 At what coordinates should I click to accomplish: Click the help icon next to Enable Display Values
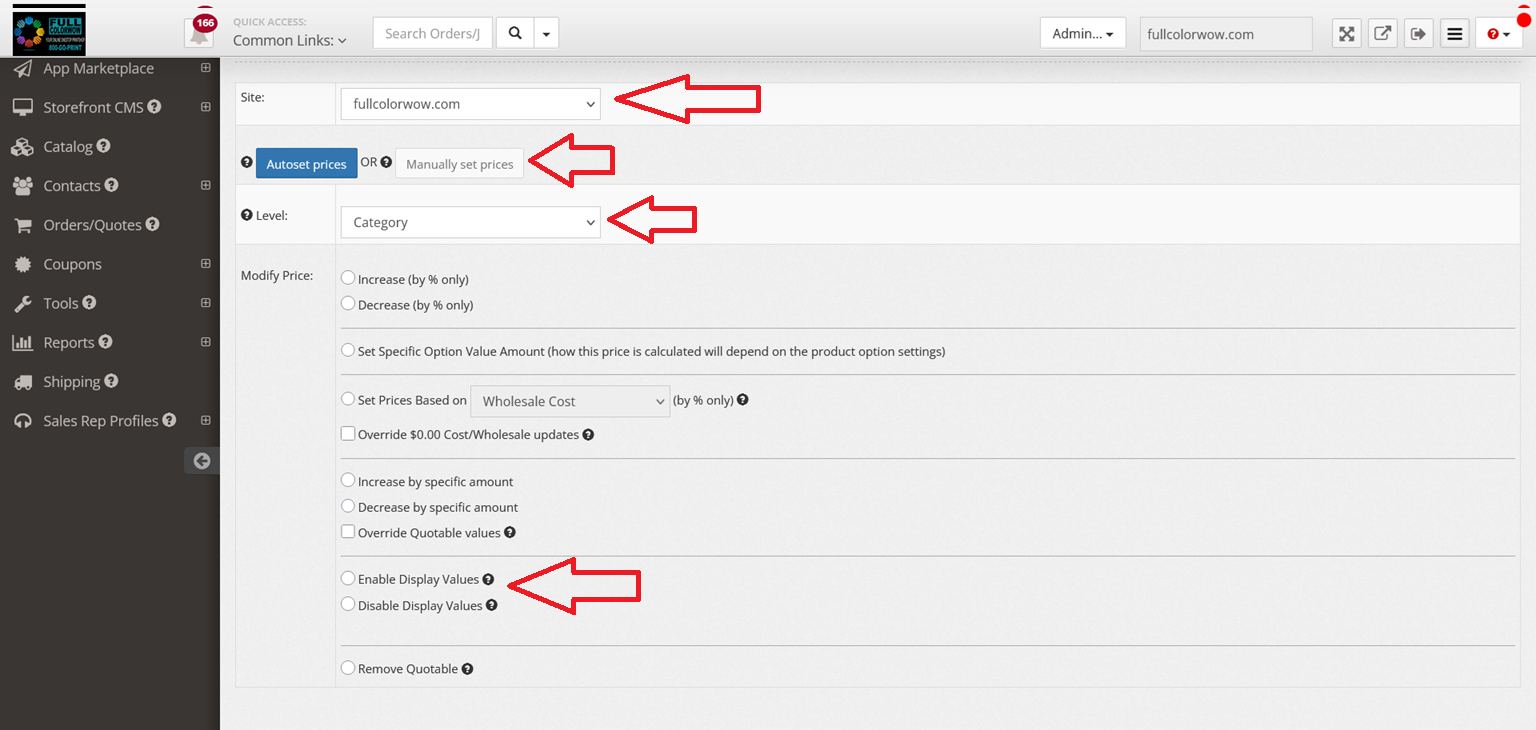tap(488, 579)
